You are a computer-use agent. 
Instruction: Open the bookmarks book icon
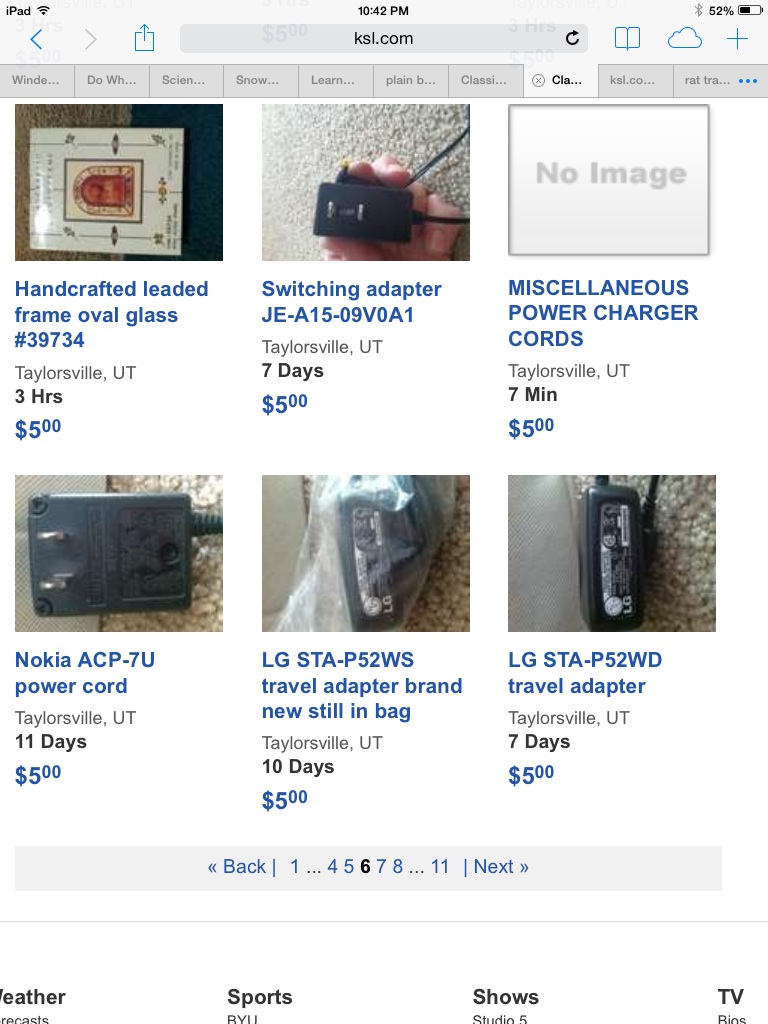[627, 39]
